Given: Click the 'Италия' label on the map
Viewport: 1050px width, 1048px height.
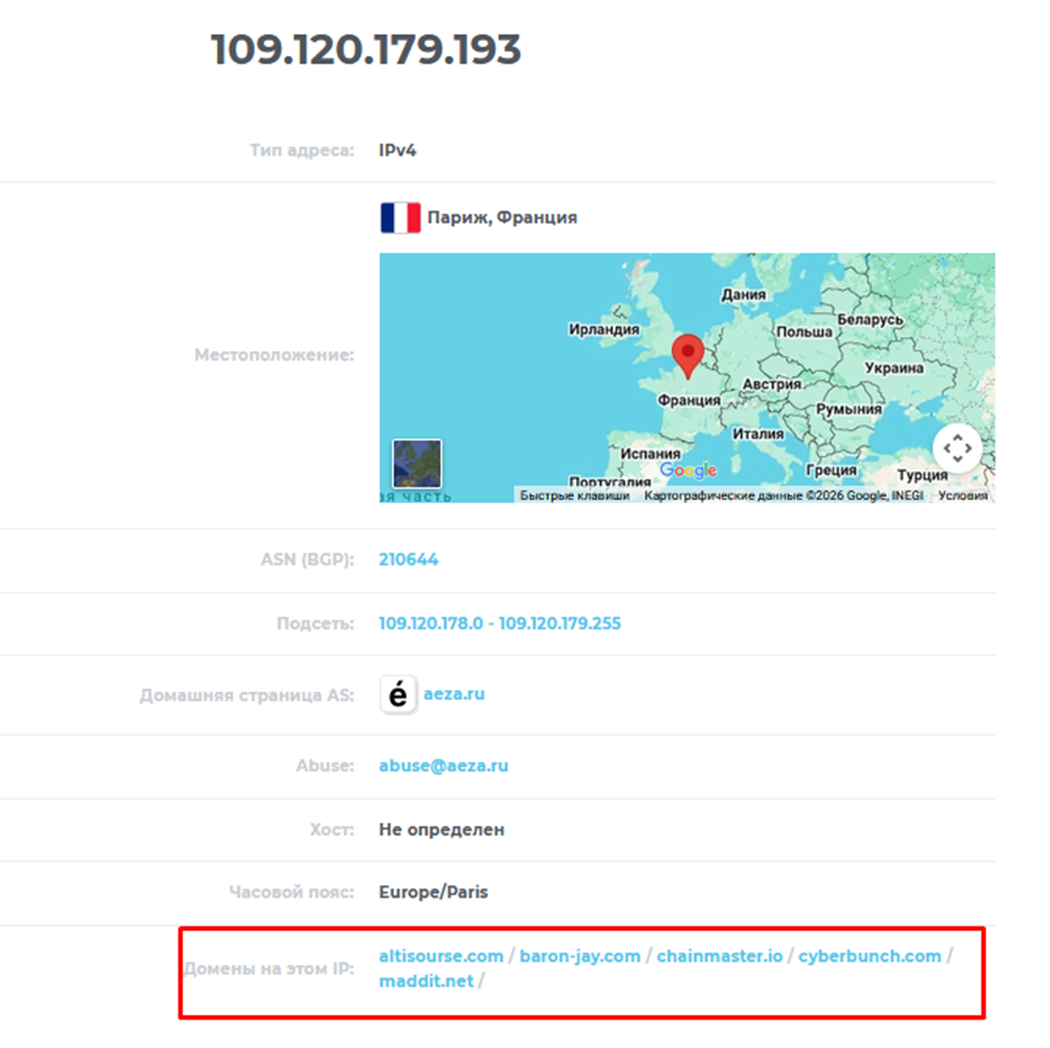Looking at the screenshot, I should (758, 434).
